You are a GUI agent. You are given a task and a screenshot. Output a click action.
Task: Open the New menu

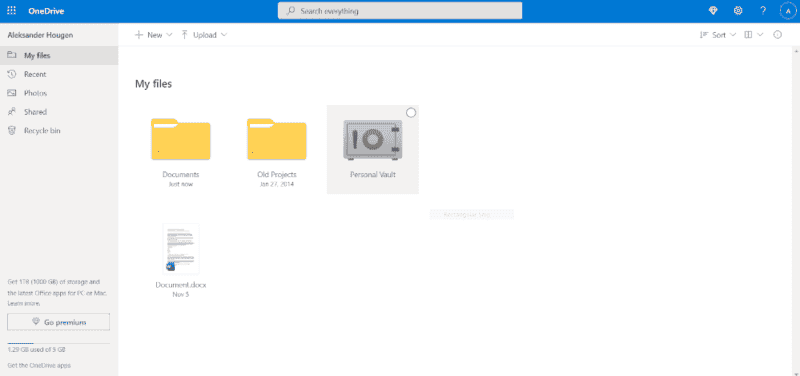(154, 35)
